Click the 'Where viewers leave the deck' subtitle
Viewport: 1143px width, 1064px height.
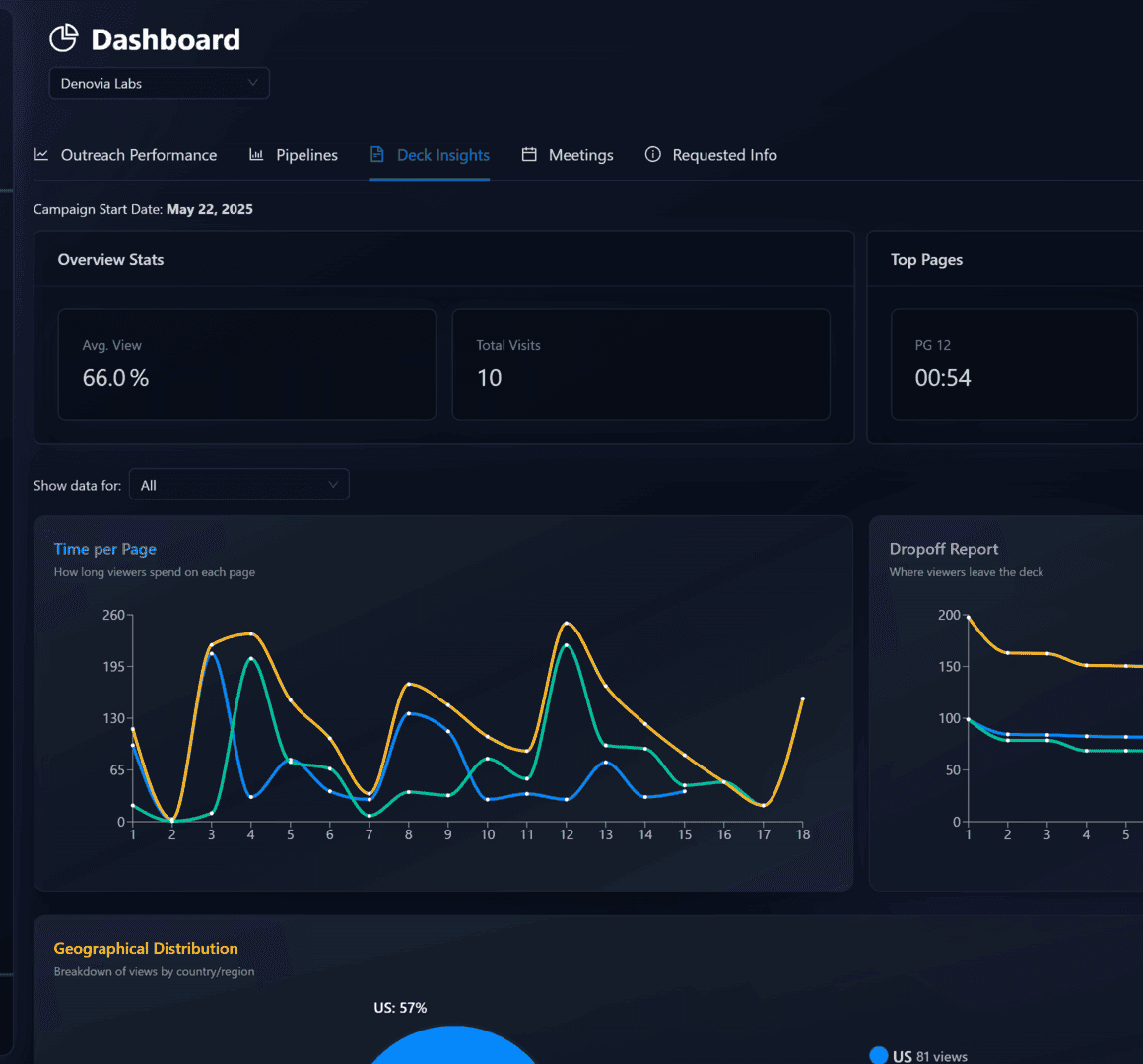point(966,572)
